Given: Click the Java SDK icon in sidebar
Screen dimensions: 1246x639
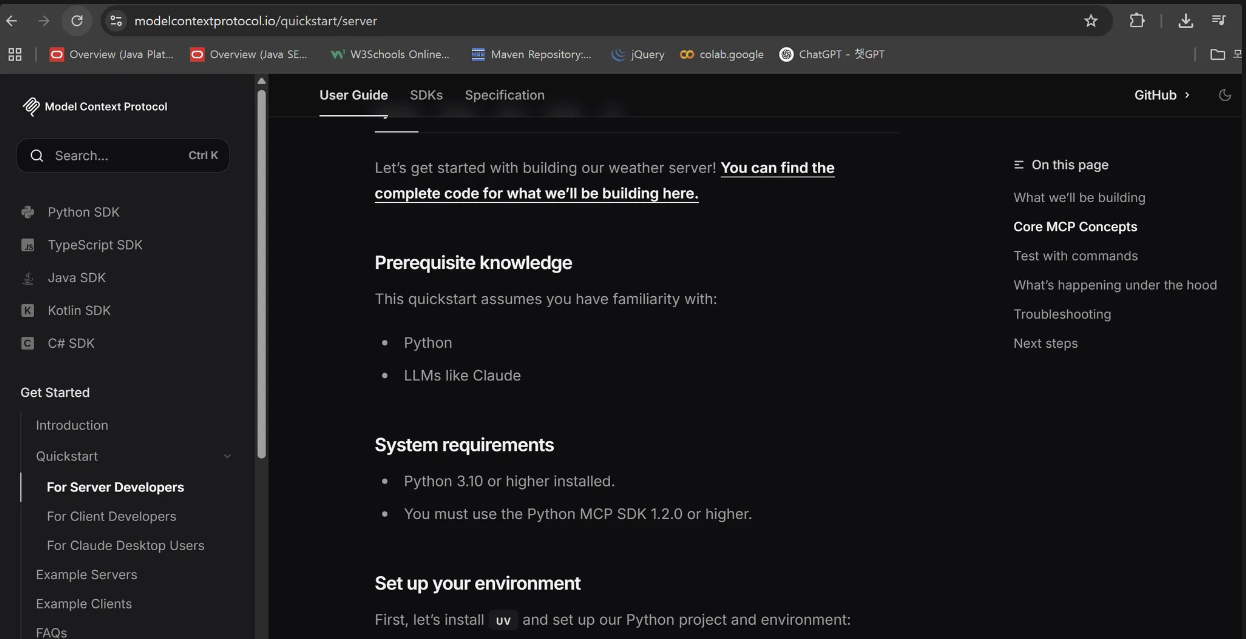Looking at the screenshot, I should click(28, 278).
